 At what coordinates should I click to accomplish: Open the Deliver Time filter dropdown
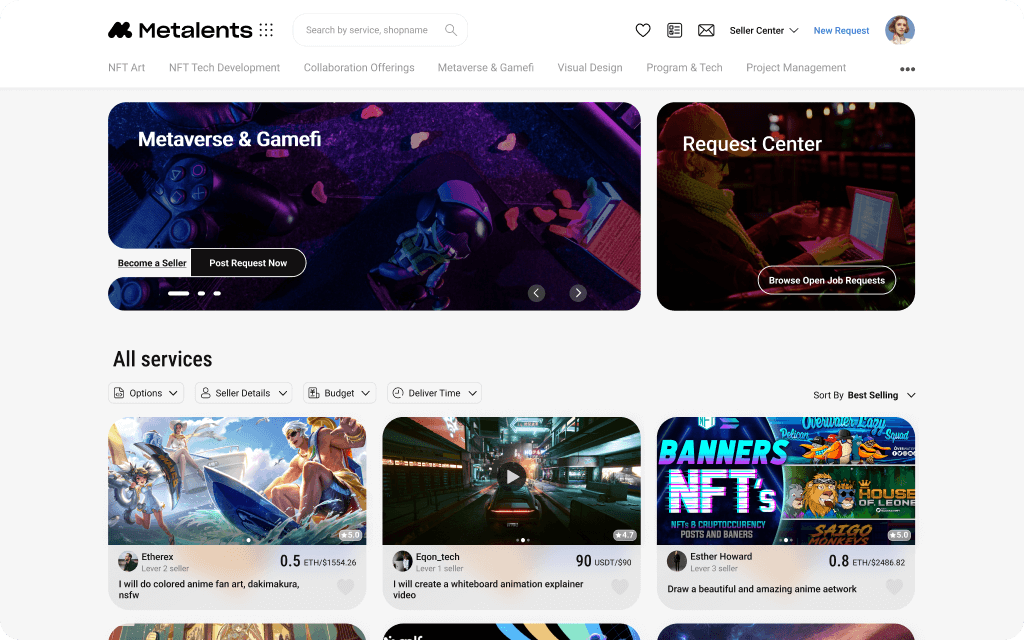click(434, 393)
